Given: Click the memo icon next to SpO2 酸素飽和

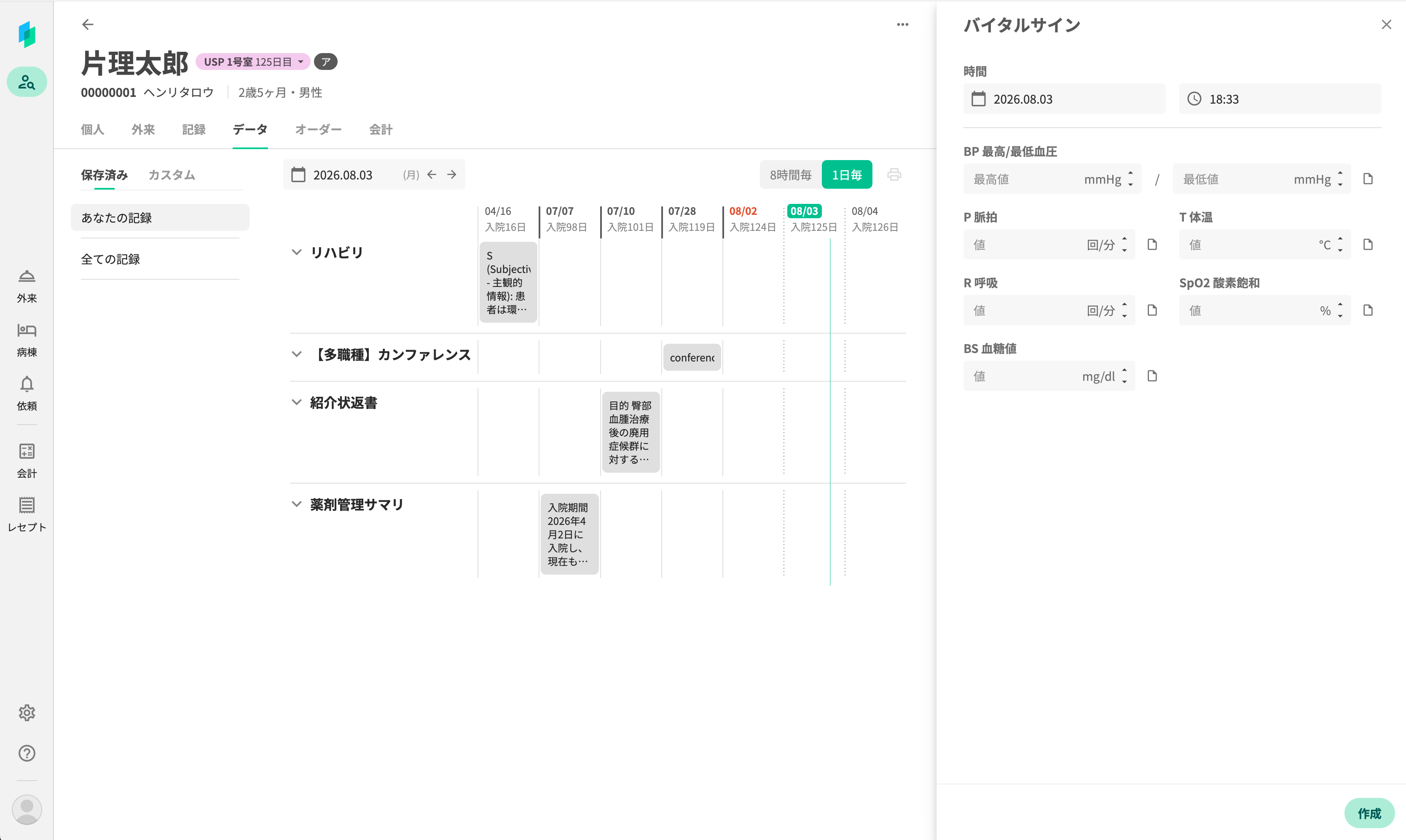Looking at the screenshot, I should [x=1368, y=310].
